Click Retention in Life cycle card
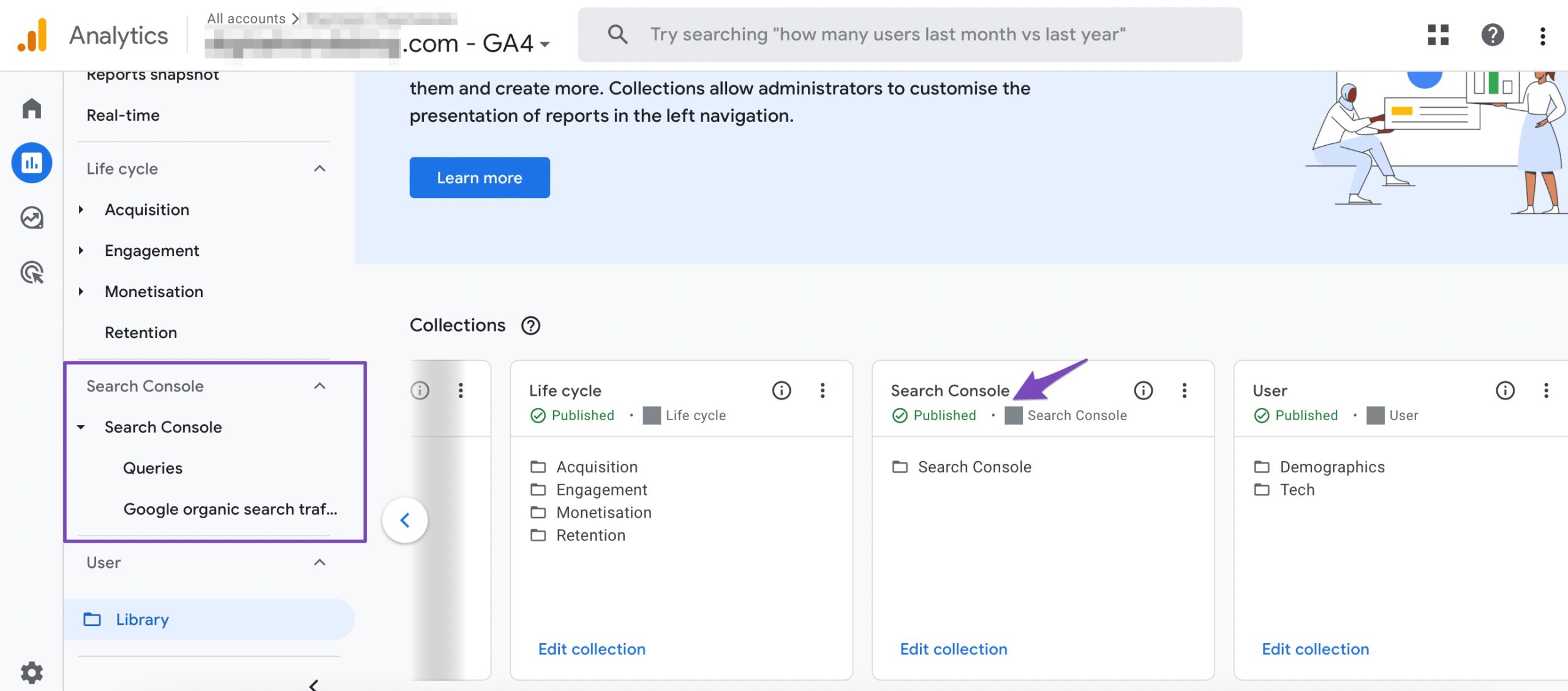Screen dimensions: 1568x691 (x=590, y=535)
